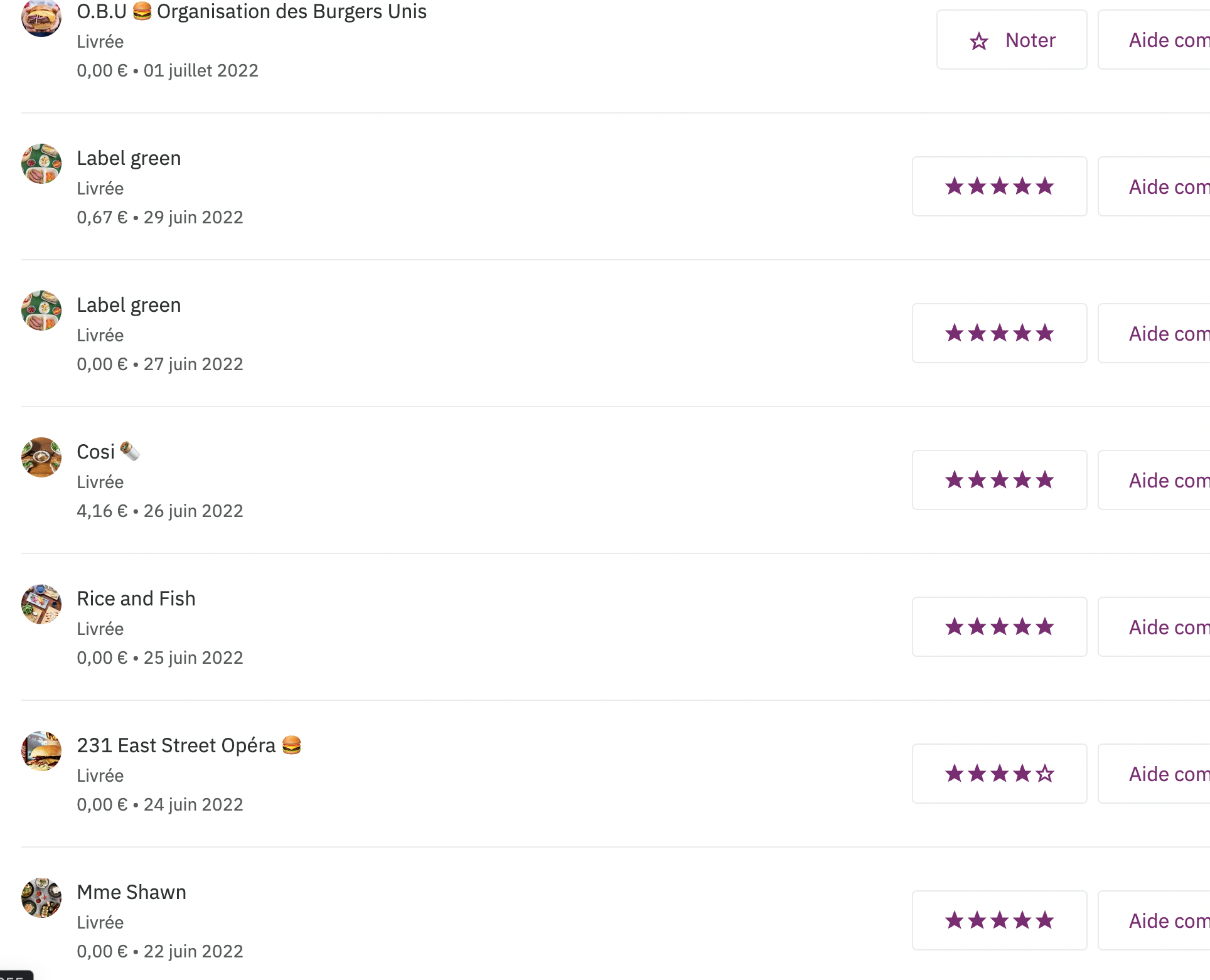Select Label green thumbnail from 27 juin

[x=41, y=311]
